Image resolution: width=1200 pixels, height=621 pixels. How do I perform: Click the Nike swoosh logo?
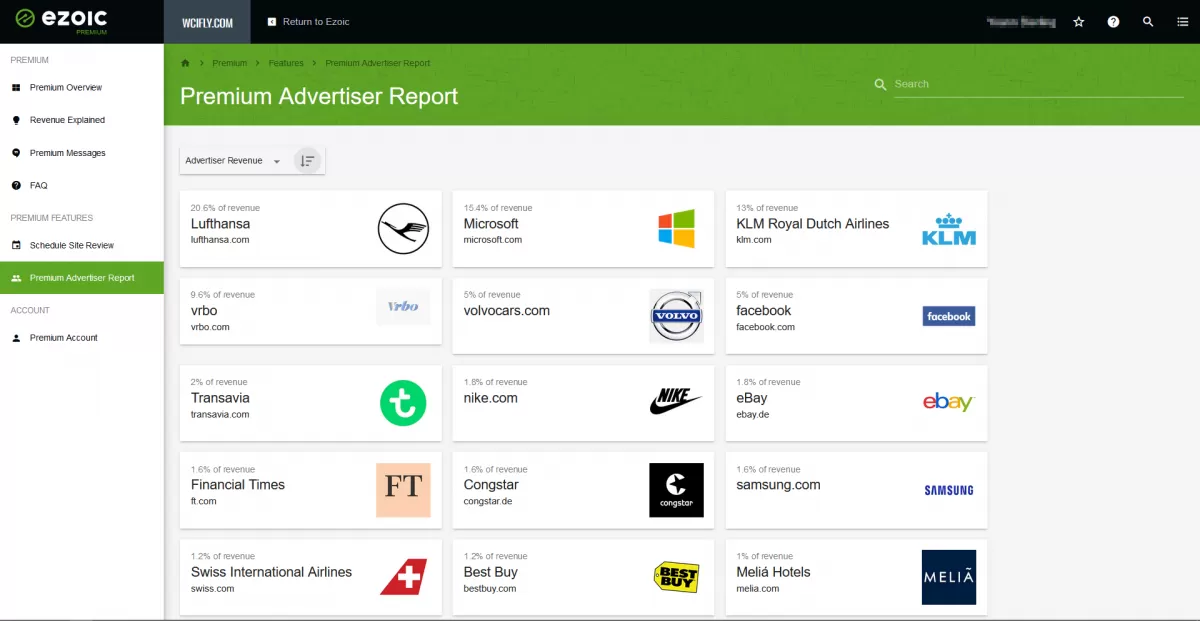click(676, 402)
